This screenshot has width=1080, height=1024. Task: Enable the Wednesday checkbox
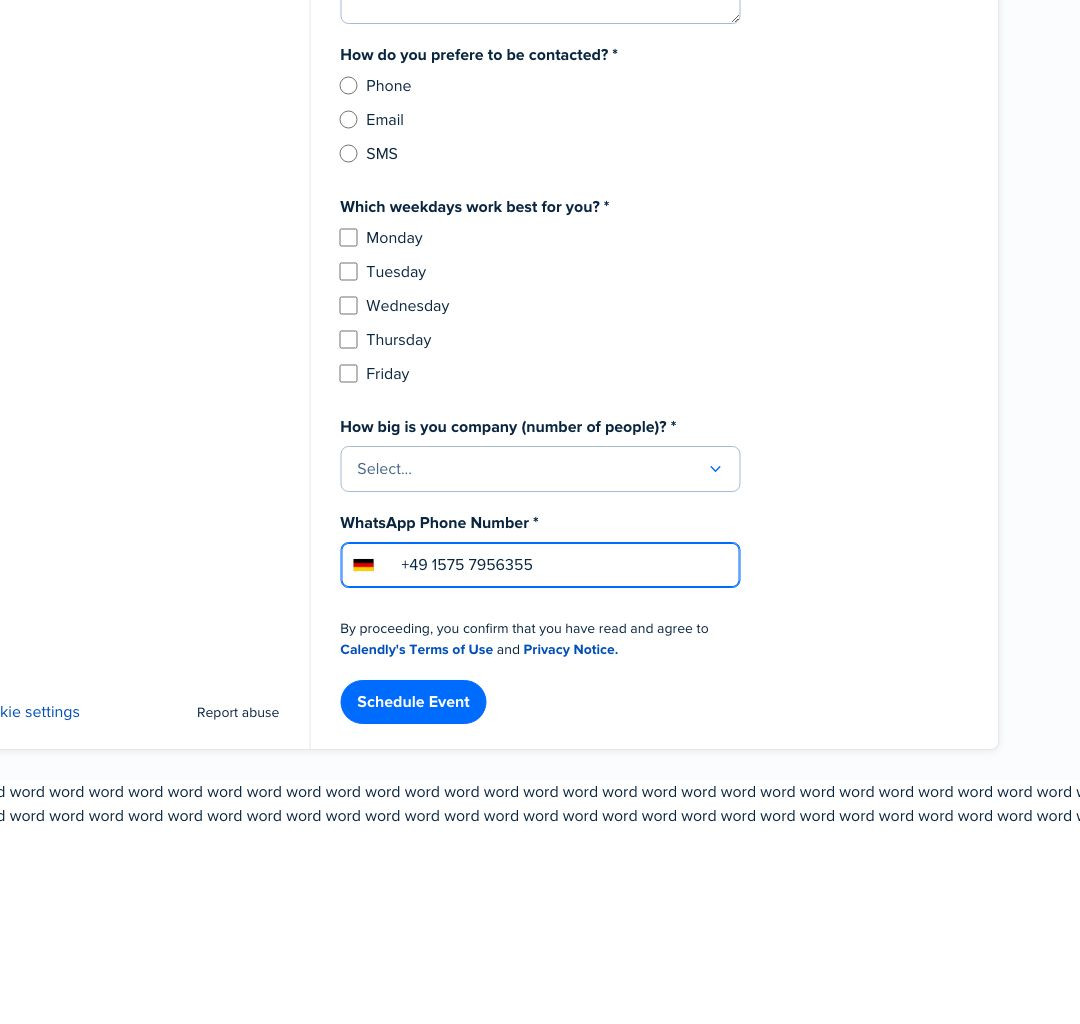(x=349, y=306)
